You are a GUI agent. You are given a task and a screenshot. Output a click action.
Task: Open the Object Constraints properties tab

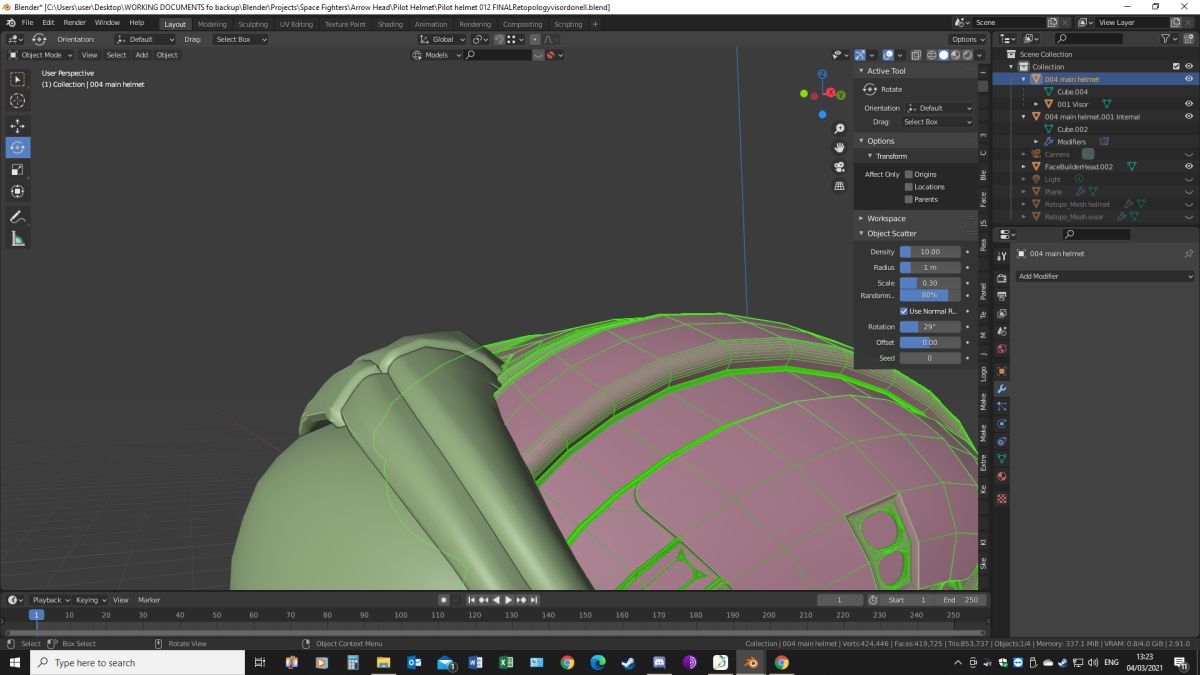(1001, 441)
